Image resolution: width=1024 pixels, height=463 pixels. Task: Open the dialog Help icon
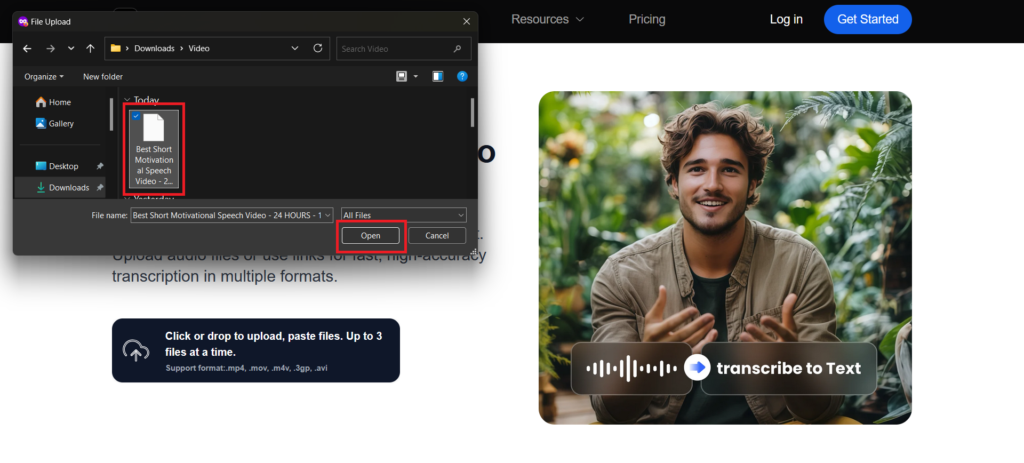(462, 76)
